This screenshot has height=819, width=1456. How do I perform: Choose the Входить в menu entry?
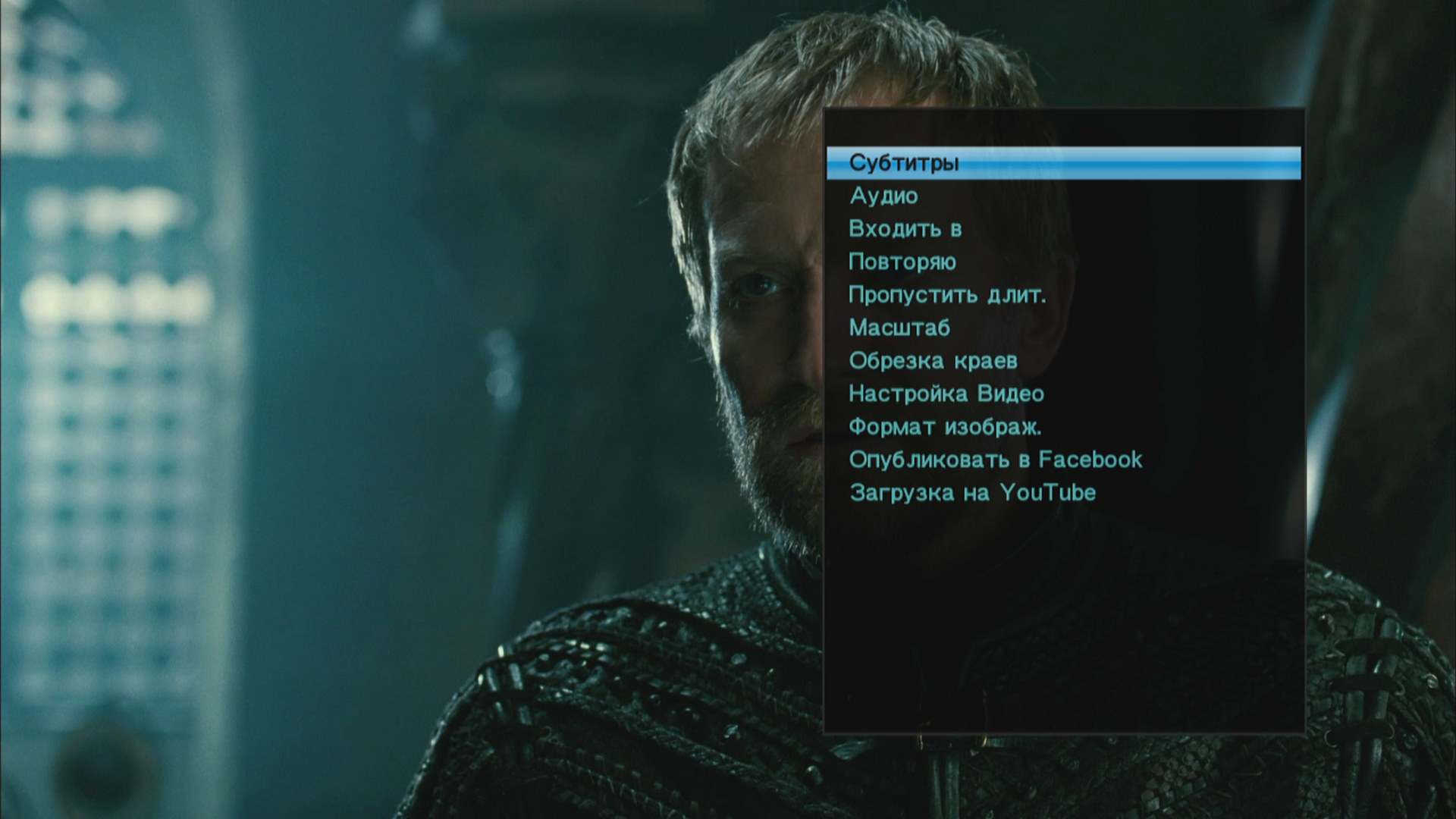point(905,229)
